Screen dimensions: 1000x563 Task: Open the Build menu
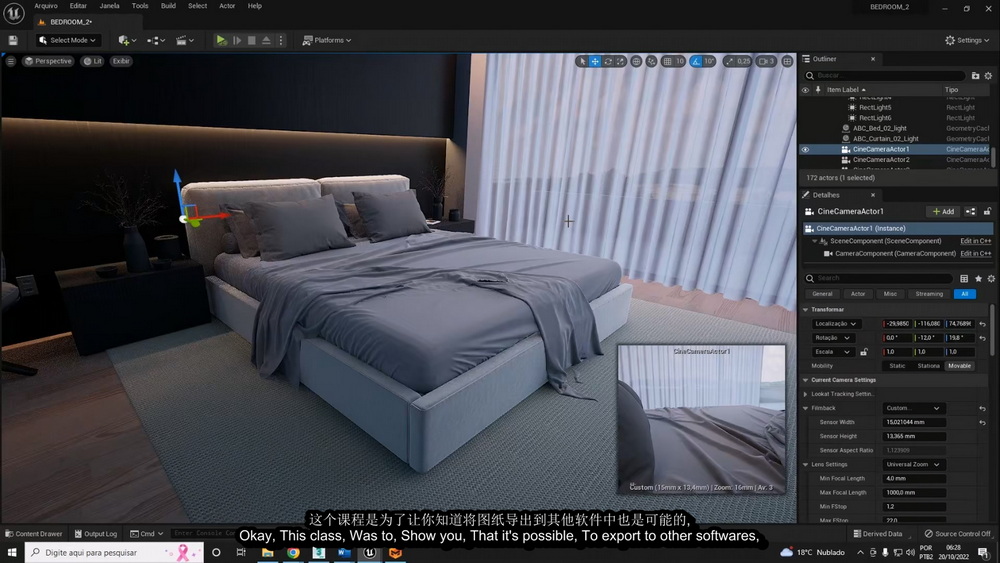click(x=168, y=6)
